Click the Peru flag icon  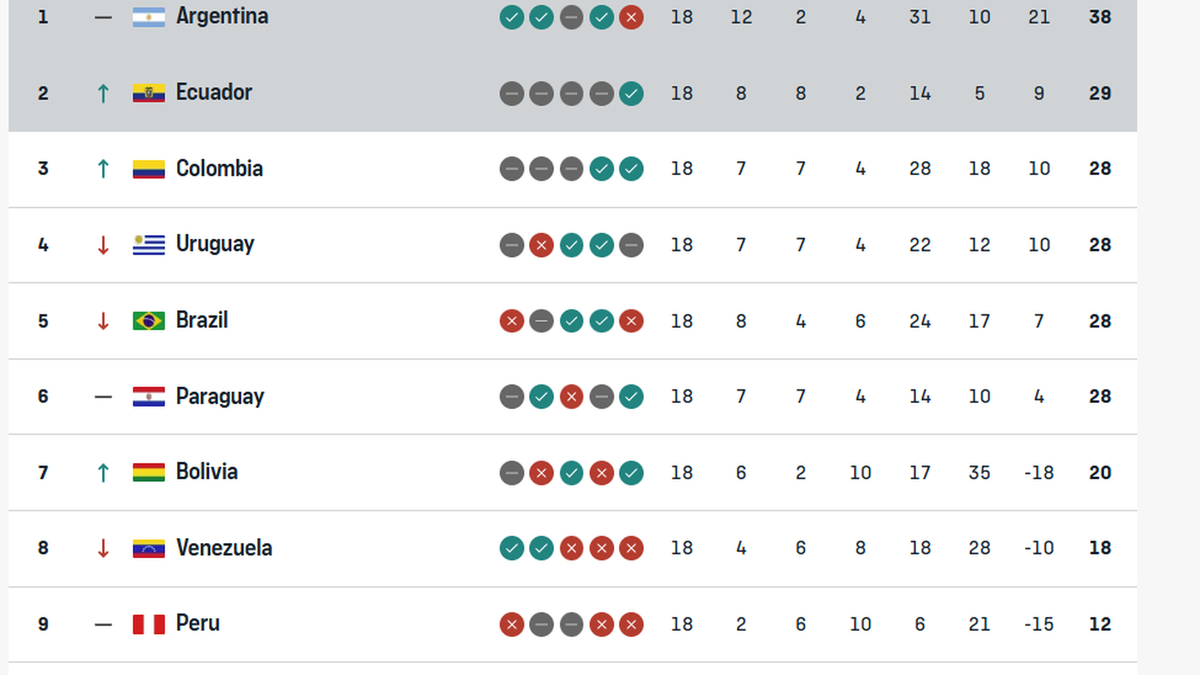(x=148, y=624)
